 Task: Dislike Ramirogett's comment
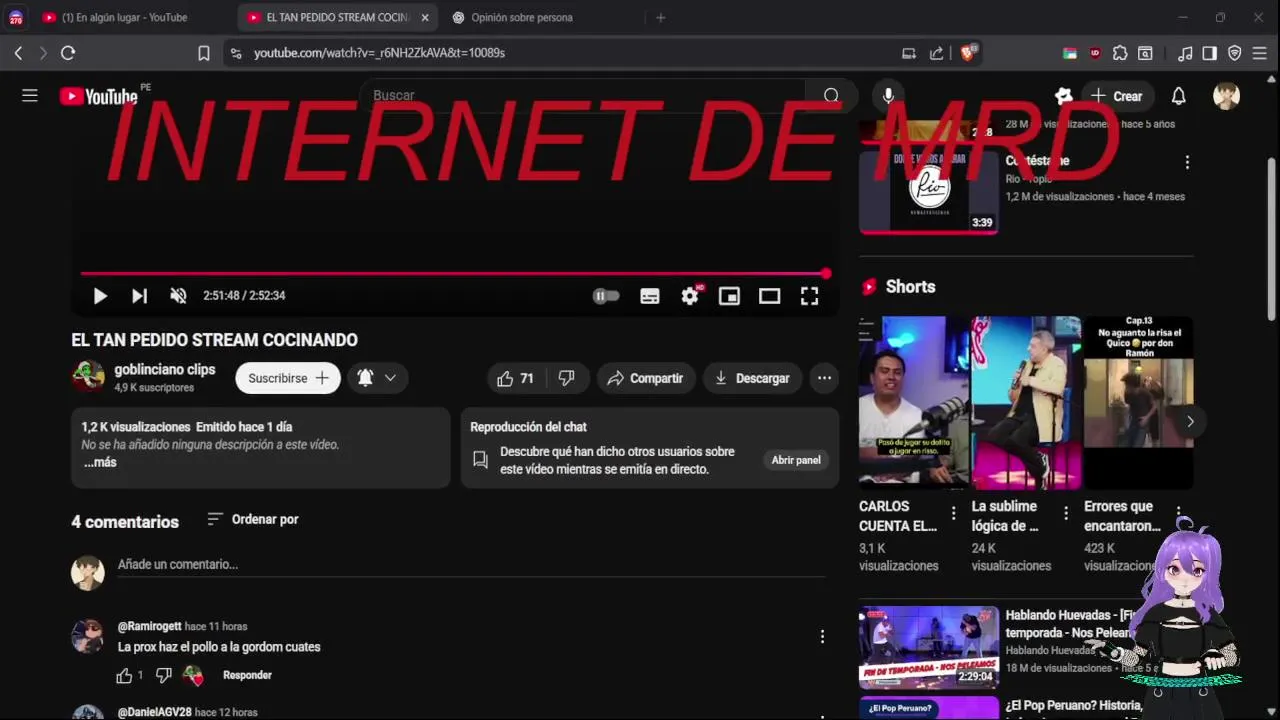[x=164, y=676]
